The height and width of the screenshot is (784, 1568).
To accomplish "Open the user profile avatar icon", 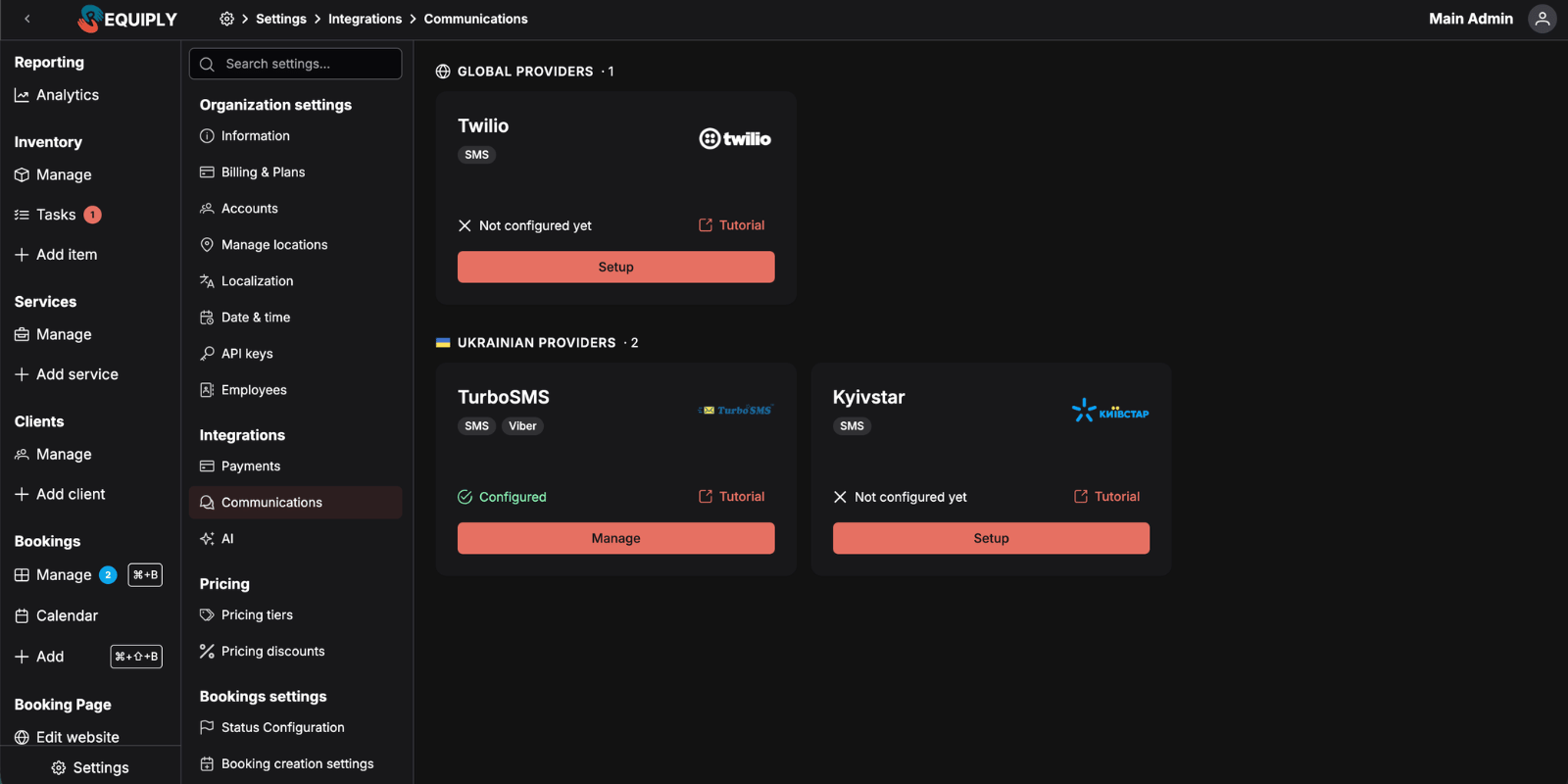I will pos(1542,19).
